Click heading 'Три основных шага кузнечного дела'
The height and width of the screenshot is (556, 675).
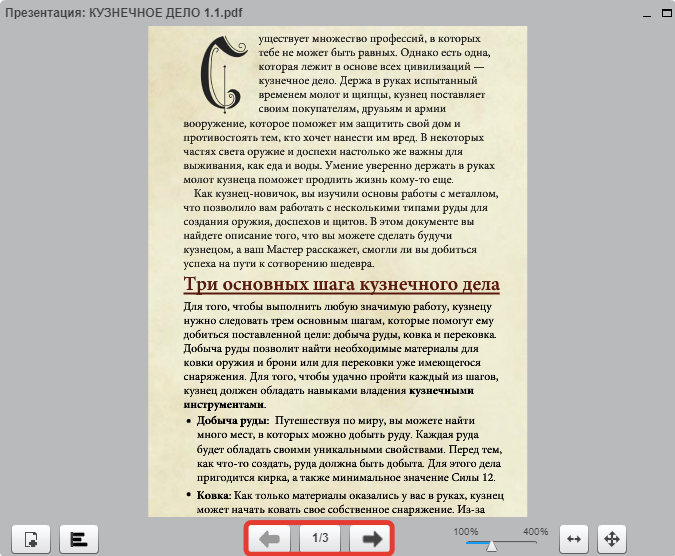tap(341, 284)
